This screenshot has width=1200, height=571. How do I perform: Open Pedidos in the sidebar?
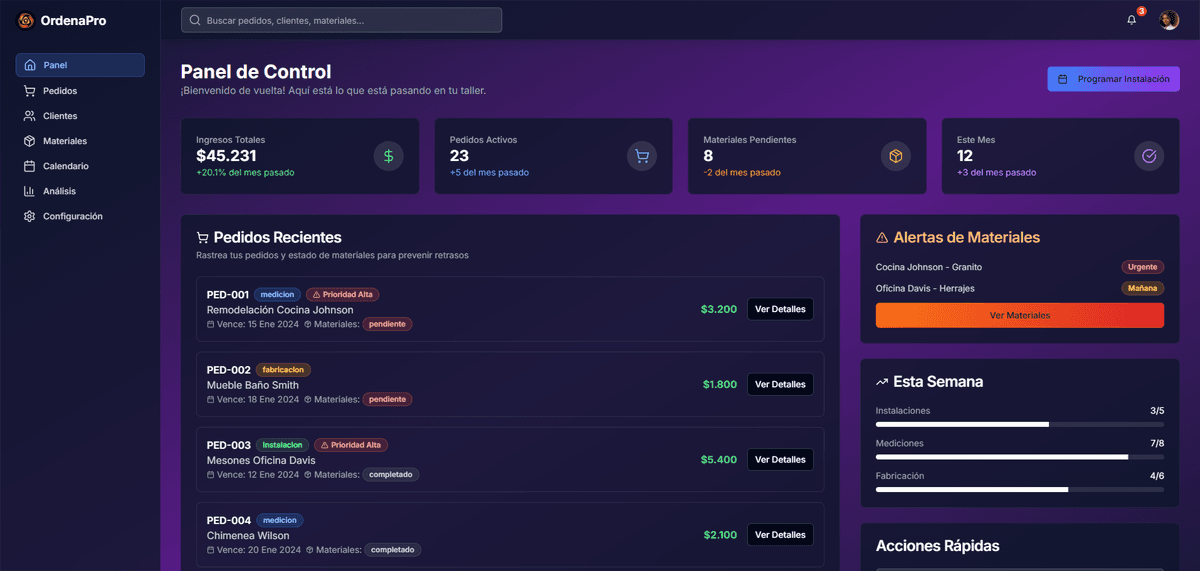pyautogui.click(x=60, y=91)
